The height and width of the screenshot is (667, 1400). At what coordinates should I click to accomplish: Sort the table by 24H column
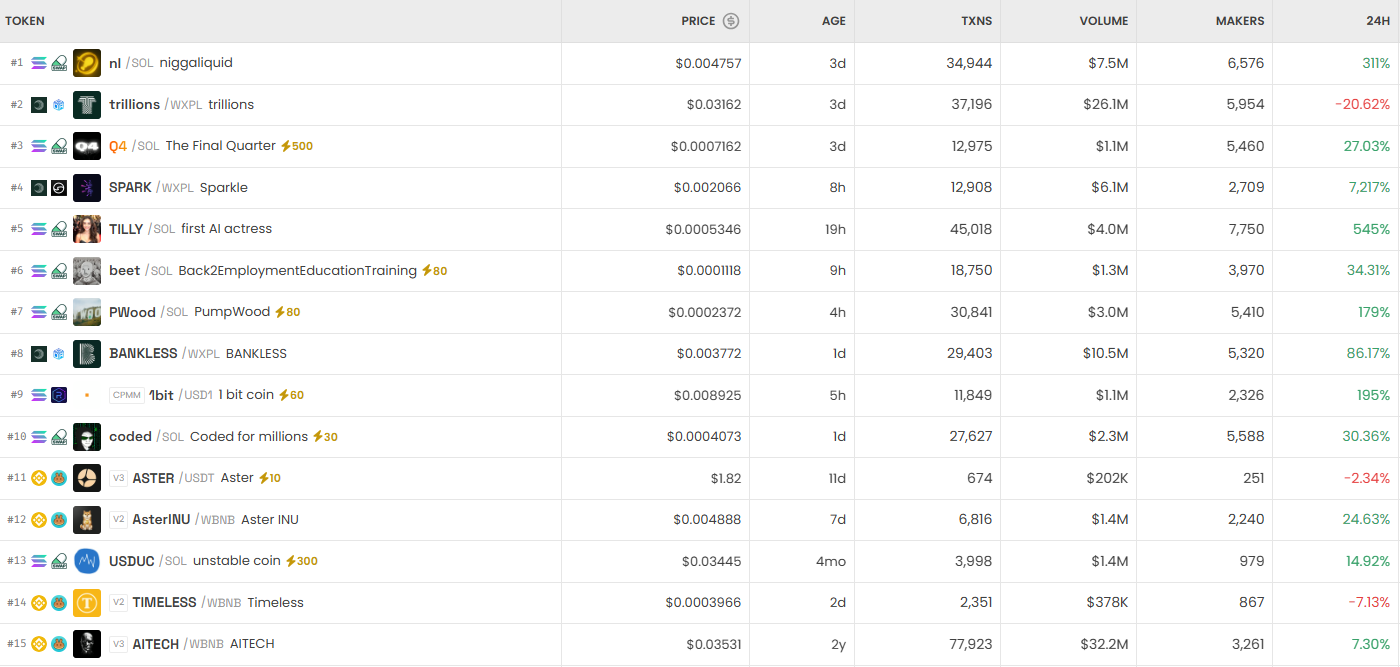coord(1378,21)
